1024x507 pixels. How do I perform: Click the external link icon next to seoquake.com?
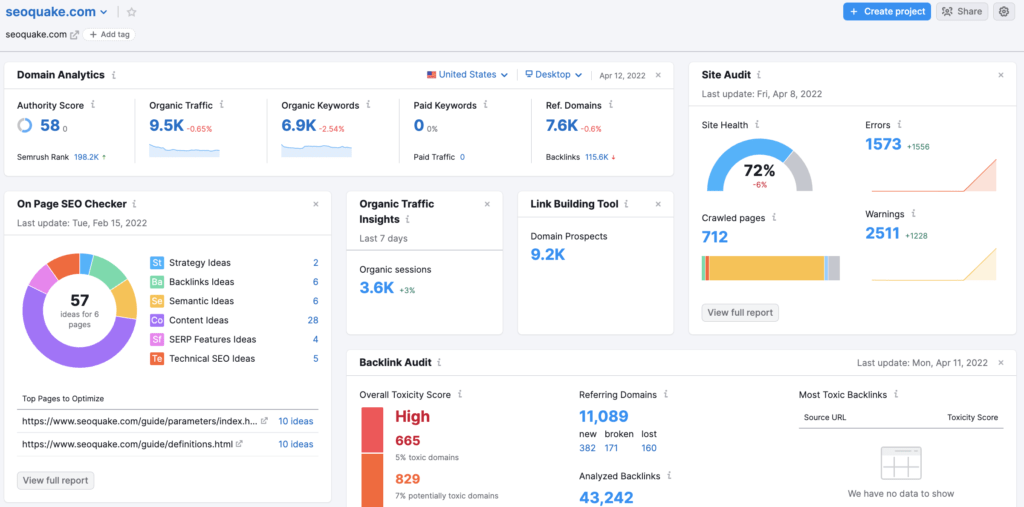[75, 34]
